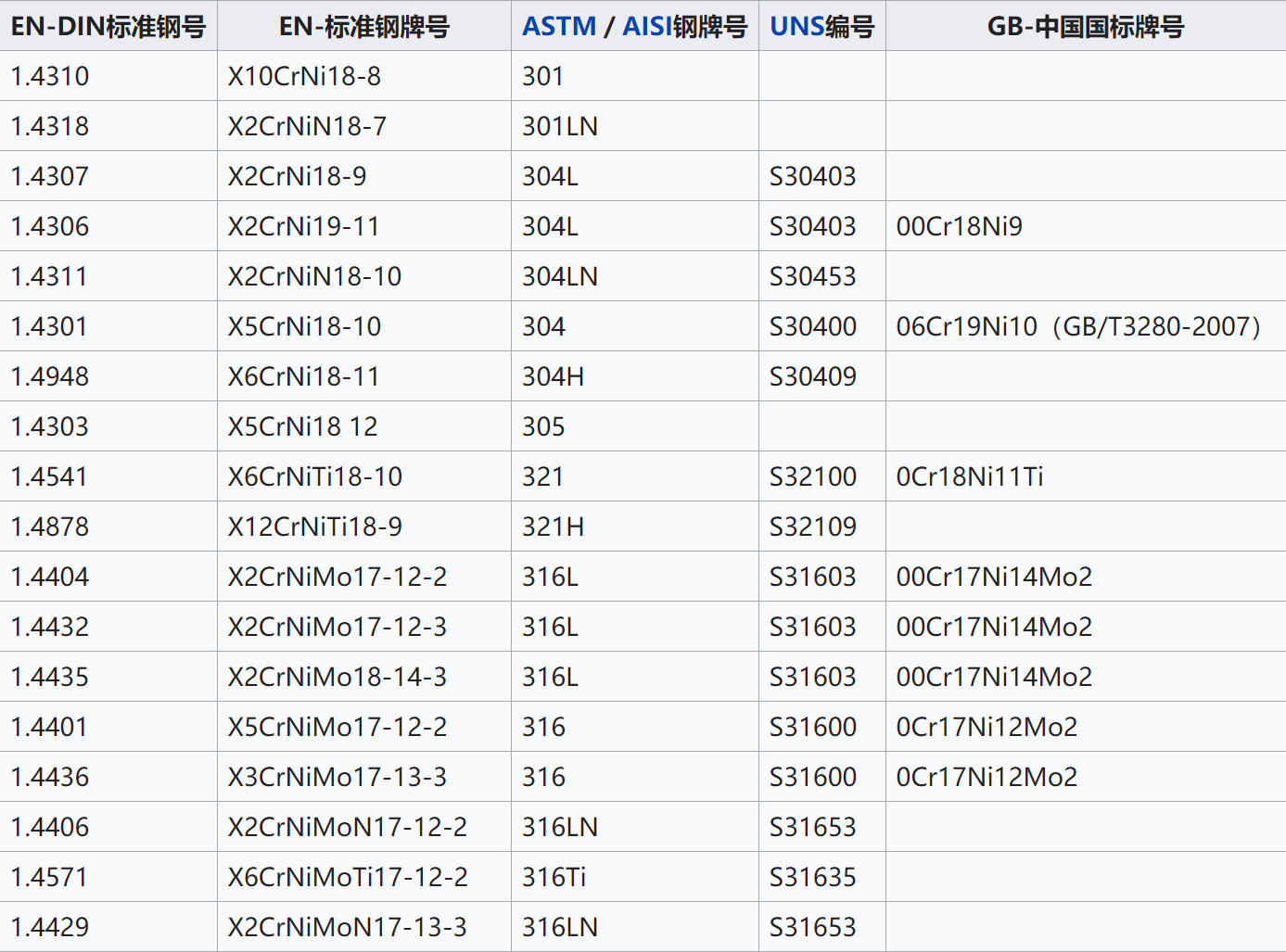Select the 06Cr19Ni10 (GB/T3280-2007) cell
The width and height of the screenshot is (1286, 952).
pos(1077,326)
